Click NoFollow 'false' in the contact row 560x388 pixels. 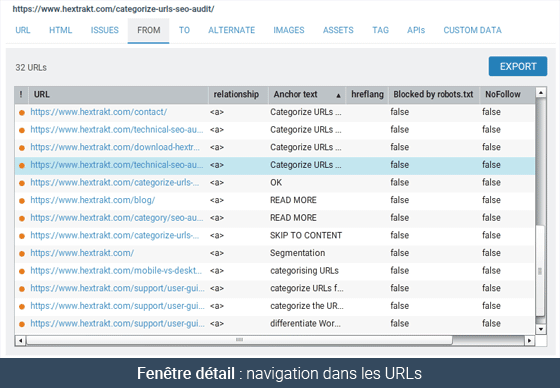point(491,112)
